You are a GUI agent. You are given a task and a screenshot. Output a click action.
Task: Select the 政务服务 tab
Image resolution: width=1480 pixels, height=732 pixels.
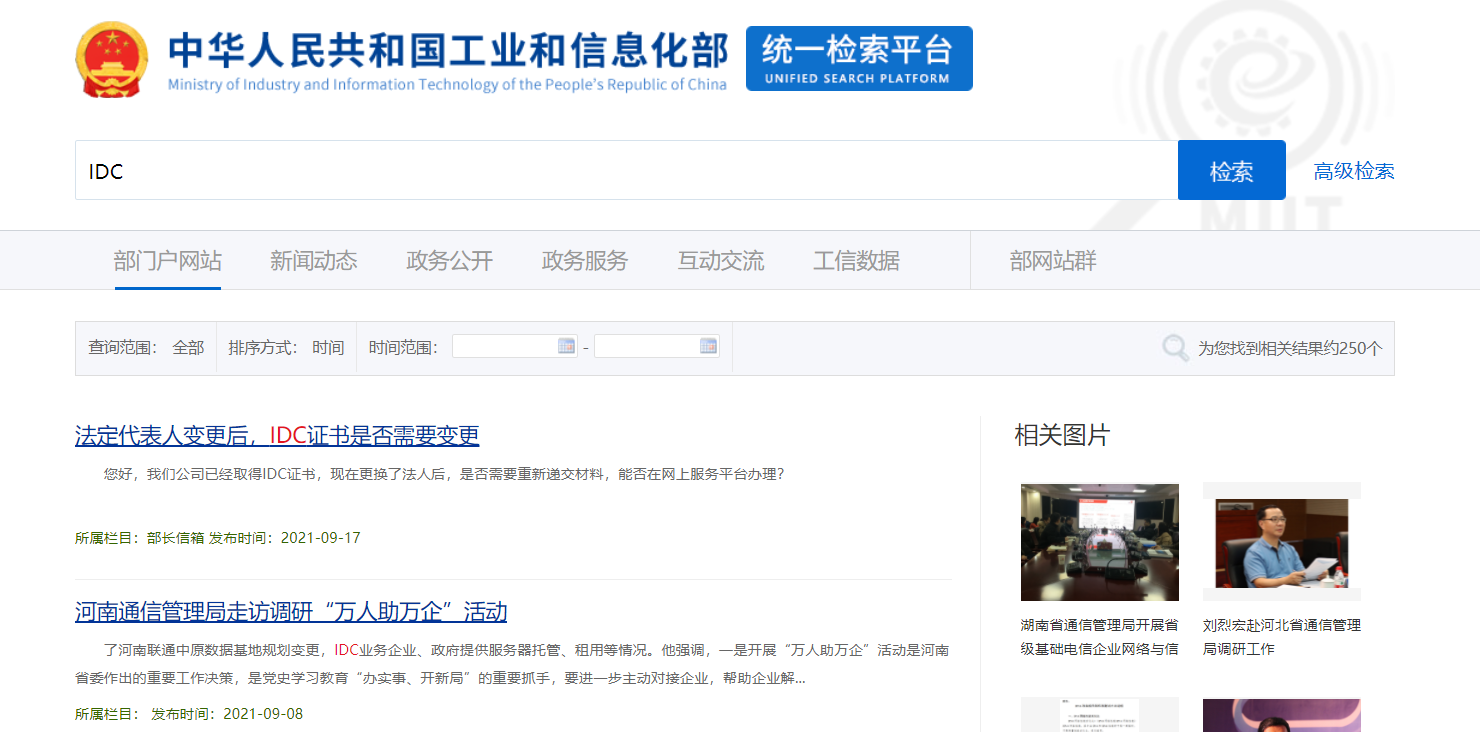[x=585, y=261]
